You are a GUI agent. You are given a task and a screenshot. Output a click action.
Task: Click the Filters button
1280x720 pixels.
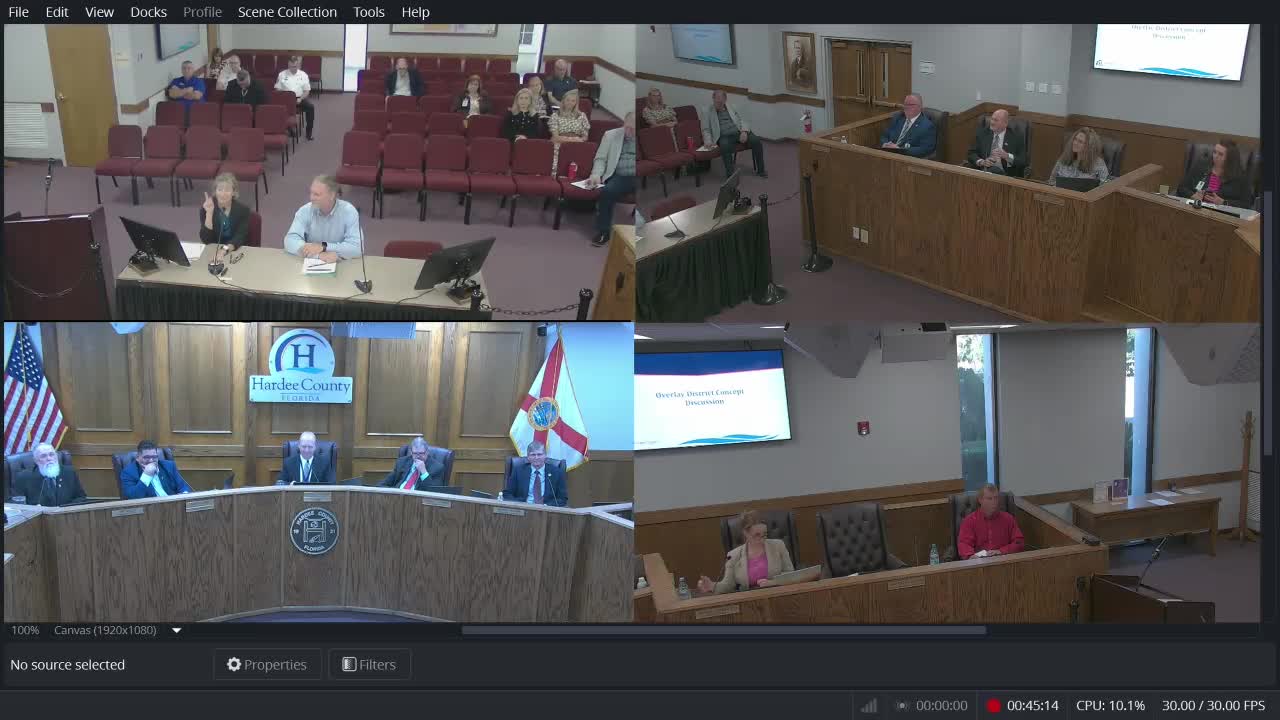coord(369,664)
